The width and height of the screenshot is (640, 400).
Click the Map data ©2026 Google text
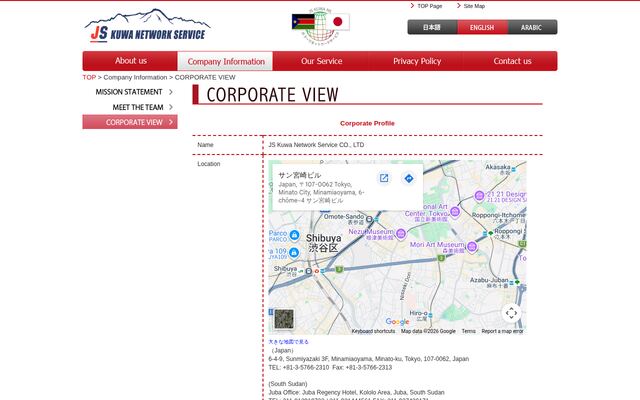coord(428,331)
